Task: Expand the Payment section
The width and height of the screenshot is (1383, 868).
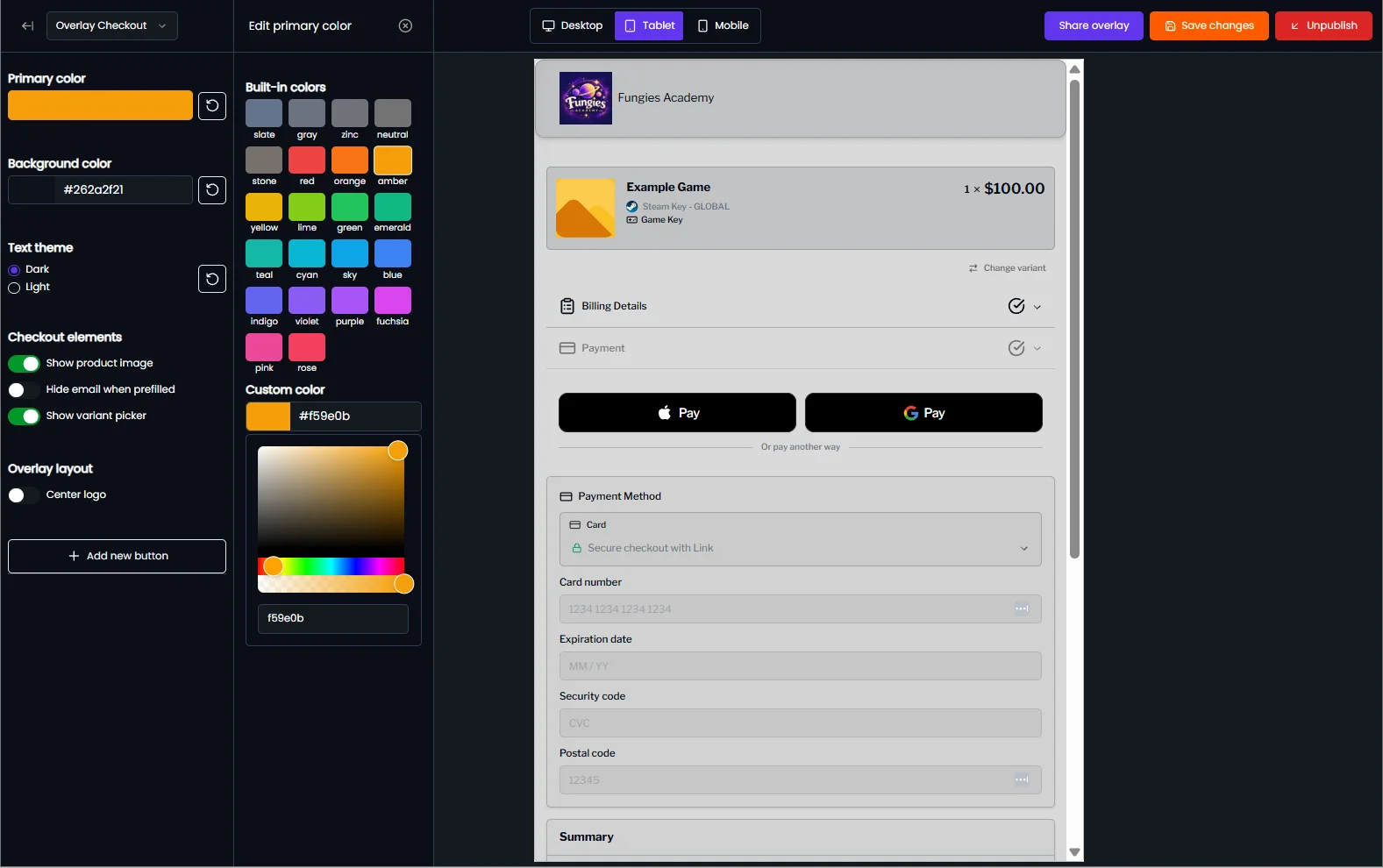Action: [1037, 348]
